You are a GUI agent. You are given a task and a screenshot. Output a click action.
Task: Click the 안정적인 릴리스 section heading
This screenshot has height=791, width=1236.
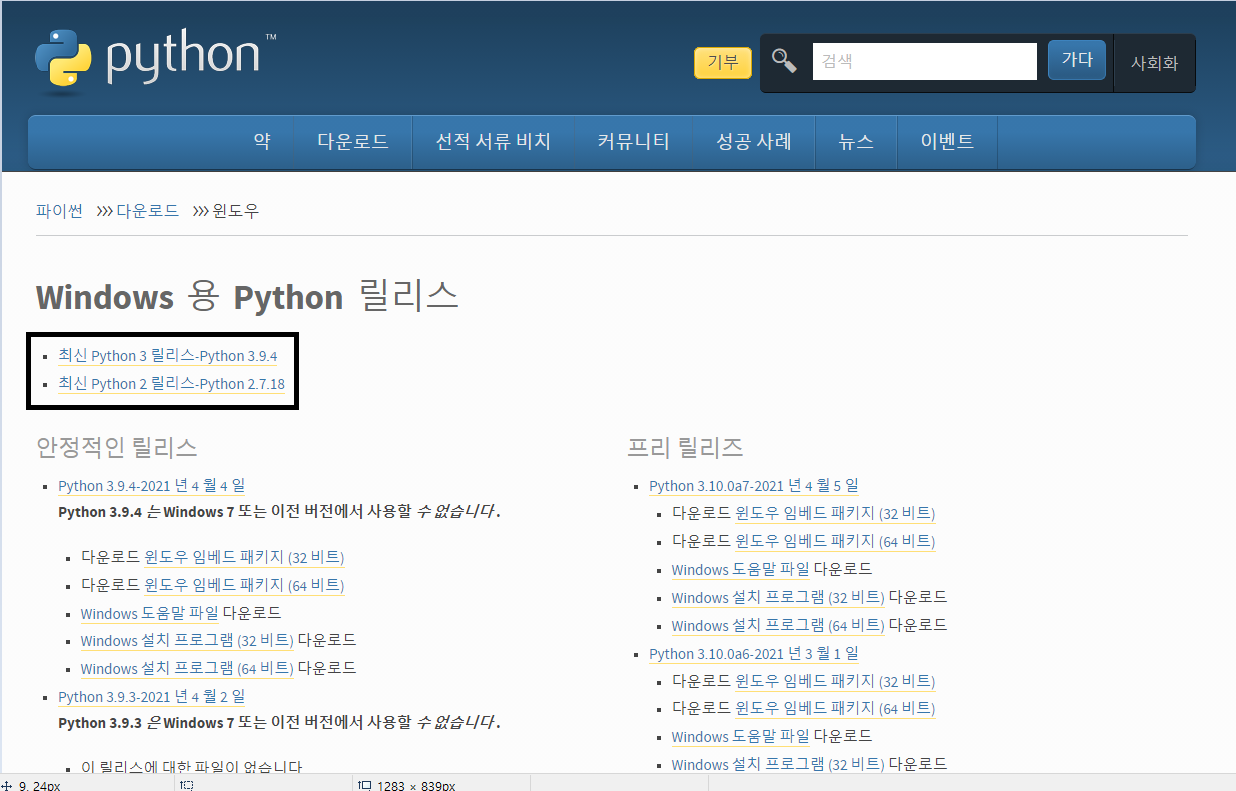pyautogui.click(x=117, y=447)
